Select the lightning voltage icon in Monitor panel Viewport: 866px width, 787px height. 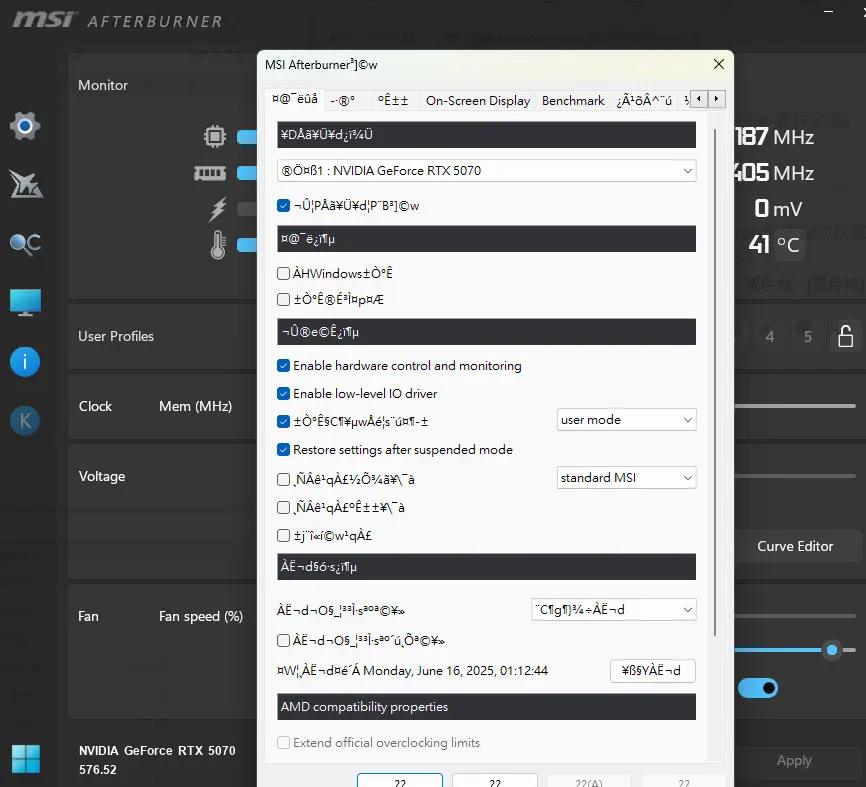pyautogui.click(x=218, y=209)
